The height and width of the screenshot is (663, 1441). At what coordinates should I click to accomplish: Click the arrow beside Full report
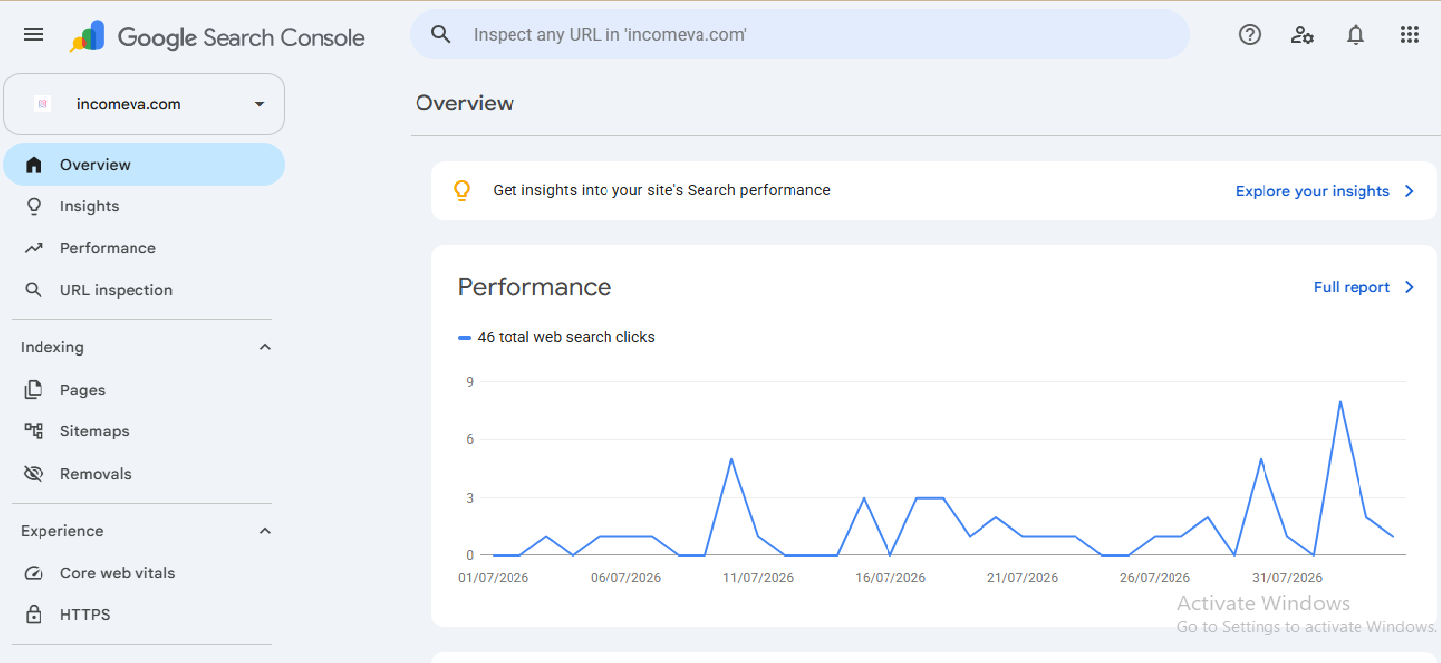pyautogui.click(x=1409, y=287)
